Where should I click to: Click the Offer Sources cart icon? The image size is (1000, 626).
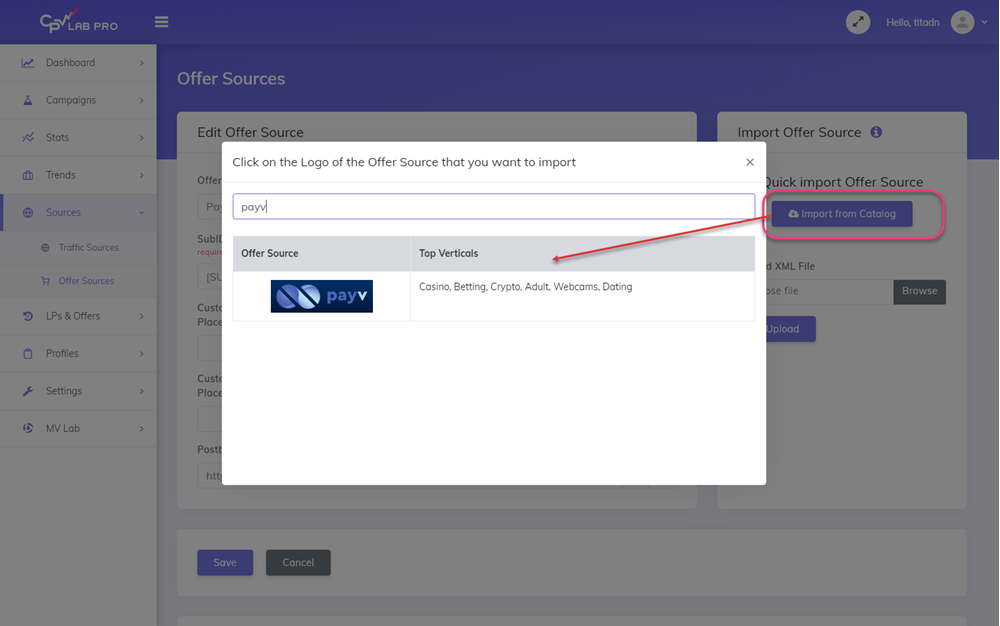45,281
